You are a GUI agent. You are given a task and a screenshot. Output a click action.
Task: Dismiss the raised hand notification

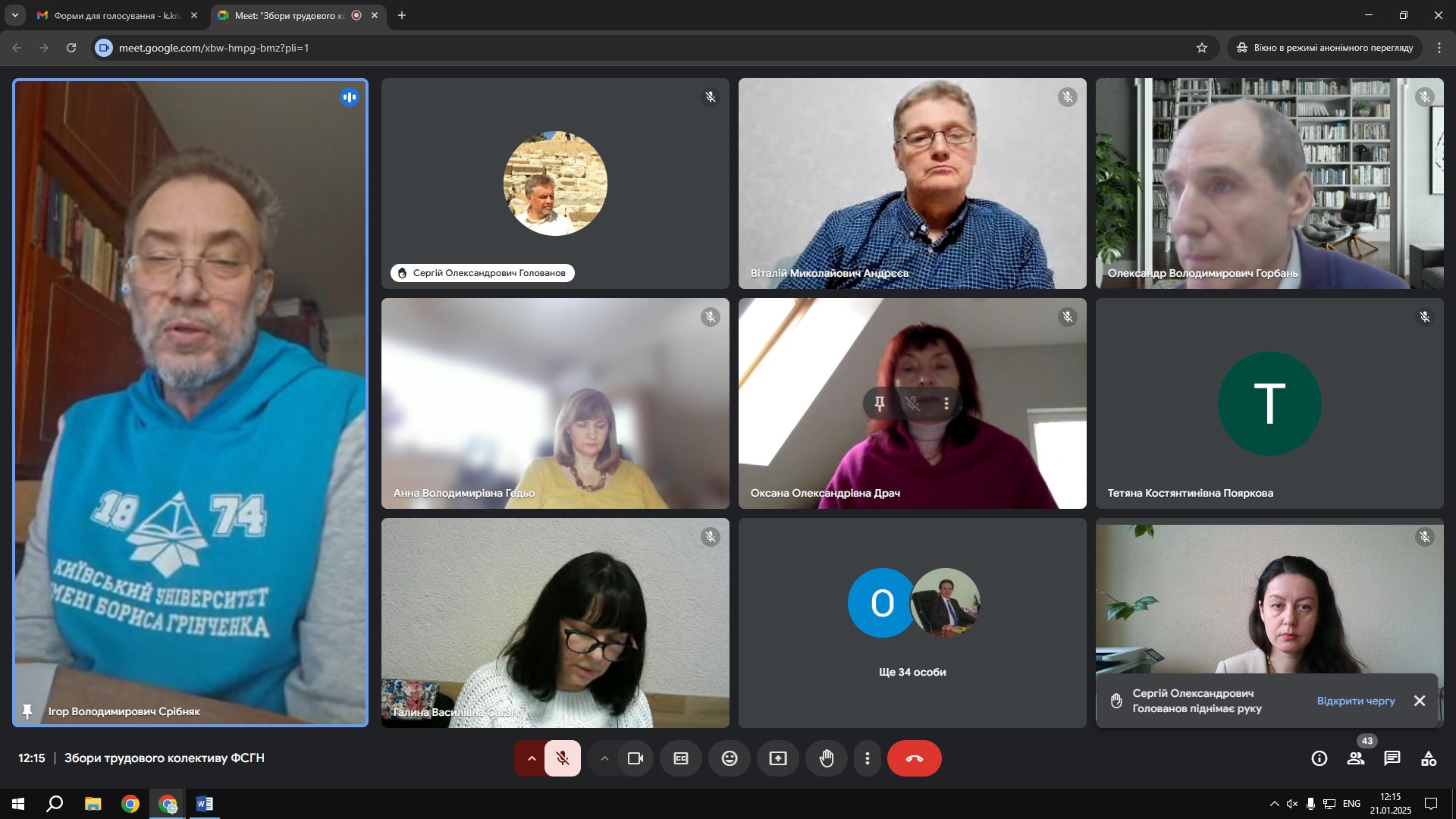[1420, 701]
